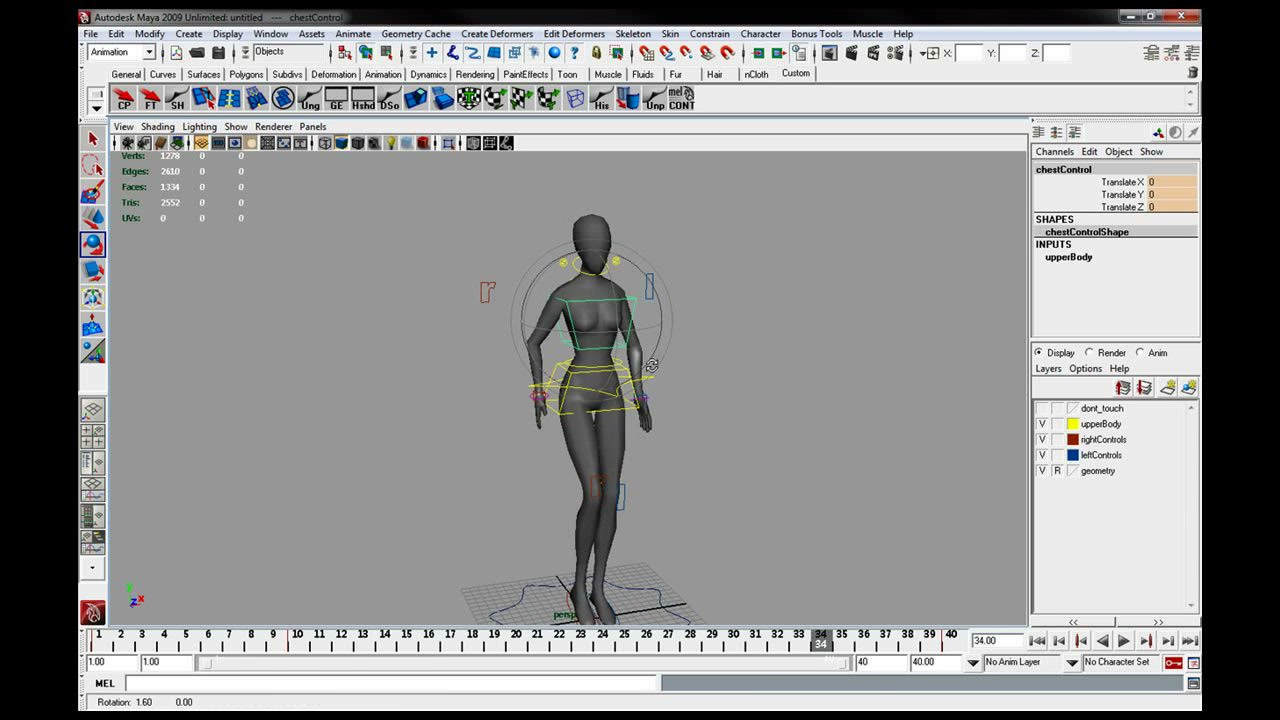The image size is (1280, 720).
Task: Select the Render radio button
Action: (x=1089, y=352)
